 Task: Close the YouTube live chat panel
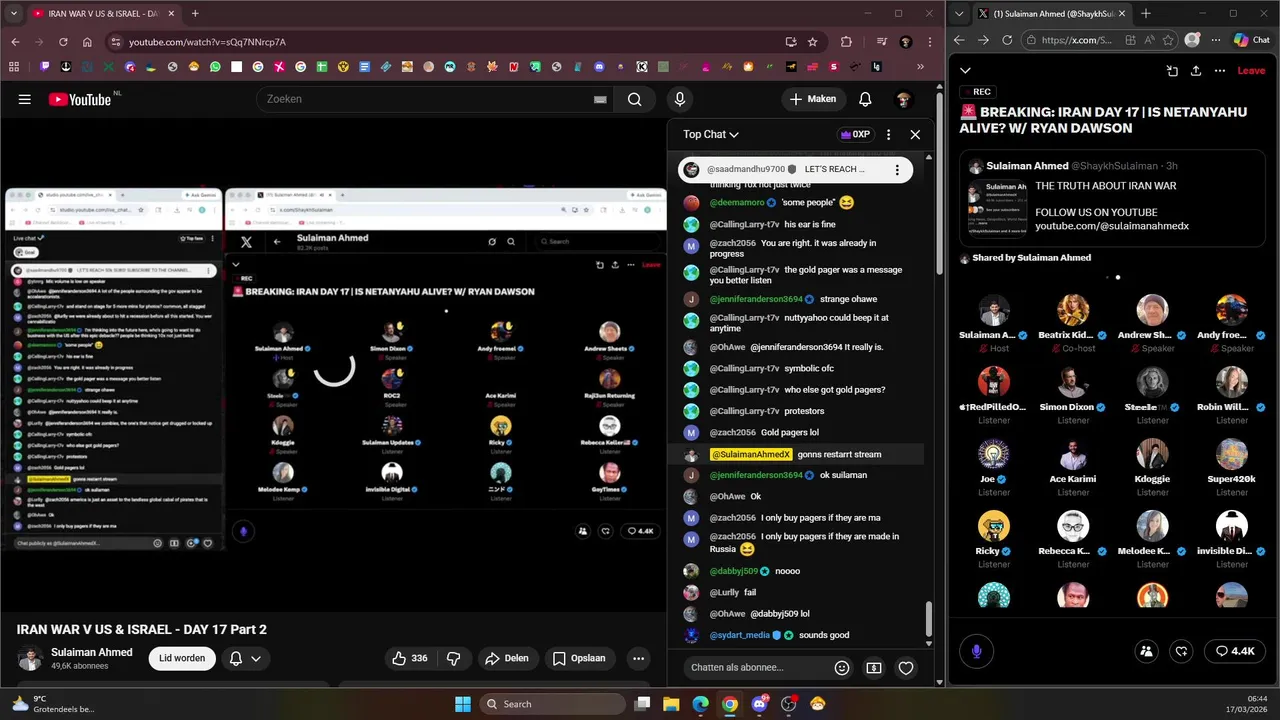(x=915, y=134)
